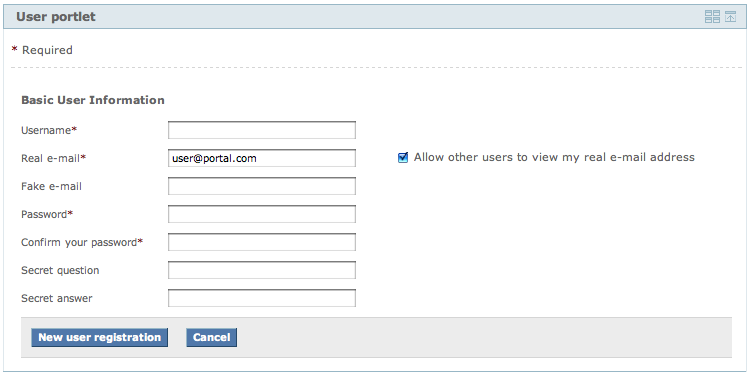Focus the Username input field
The height and width of the screenshot is (378, 753).
point(262,130)
